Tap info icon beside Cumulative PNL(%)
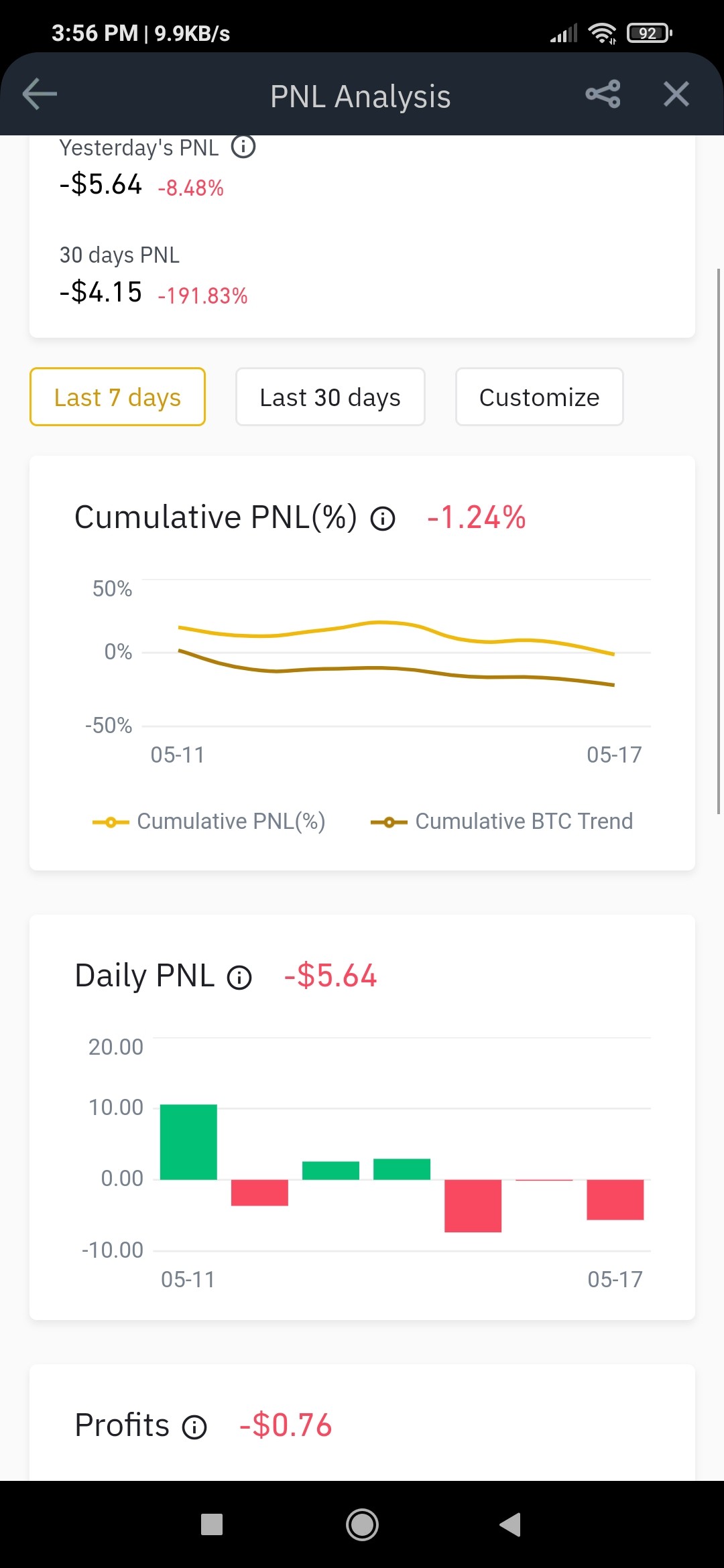This screenshot has width=724, height=1568. pyautogui.click(x=383, y=519)
